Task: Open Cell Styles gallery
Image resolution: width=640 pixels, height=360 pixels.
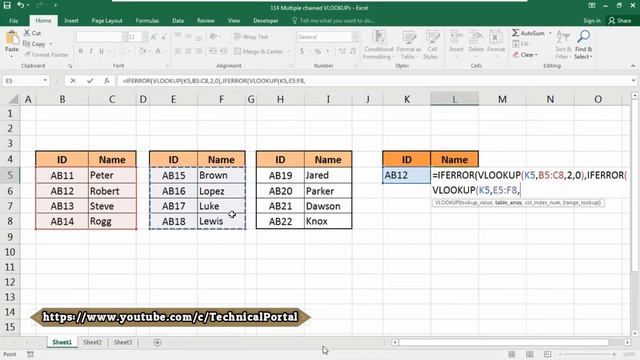Action: [432, 45]
